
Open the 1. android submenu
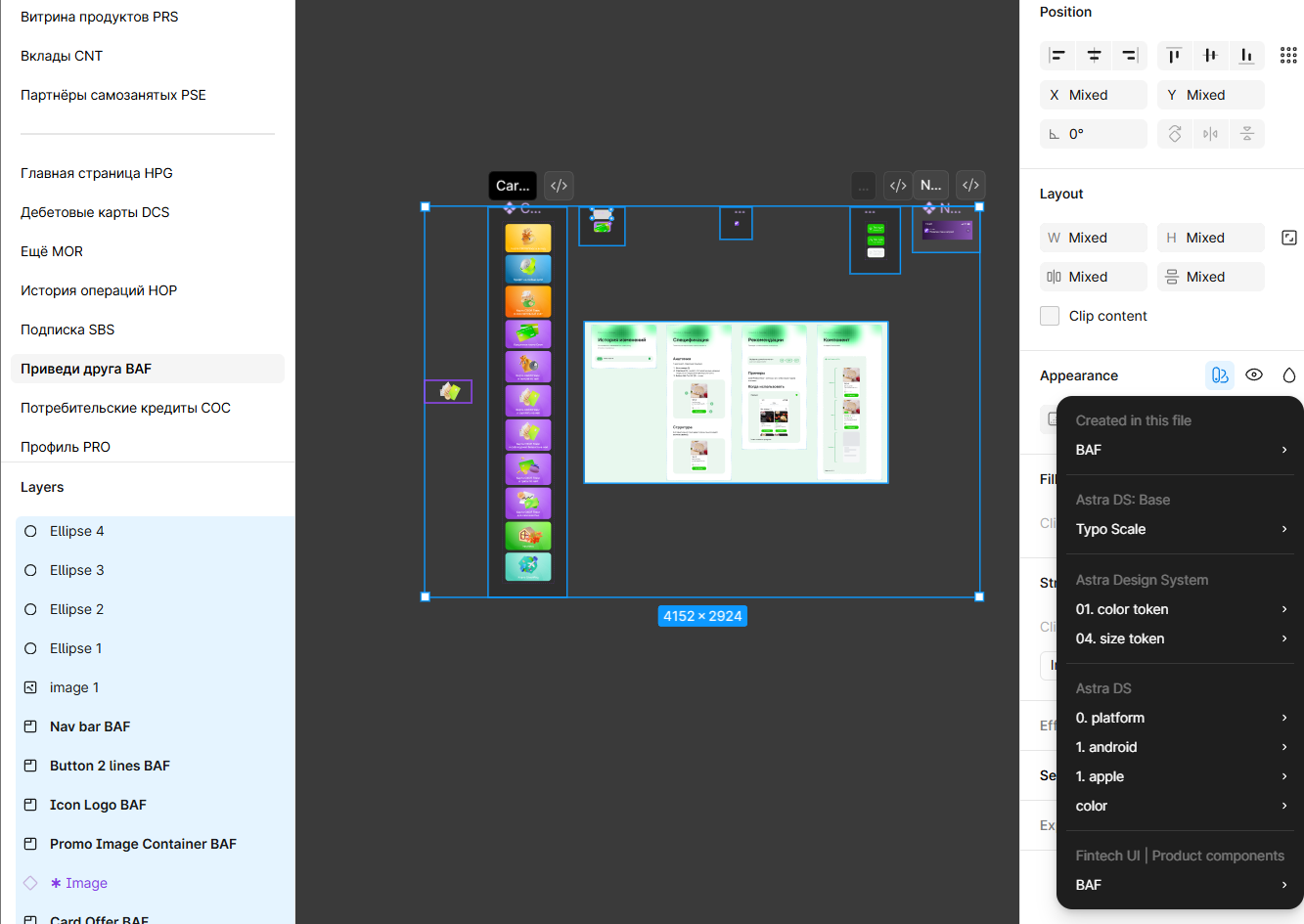[1181, 747]
